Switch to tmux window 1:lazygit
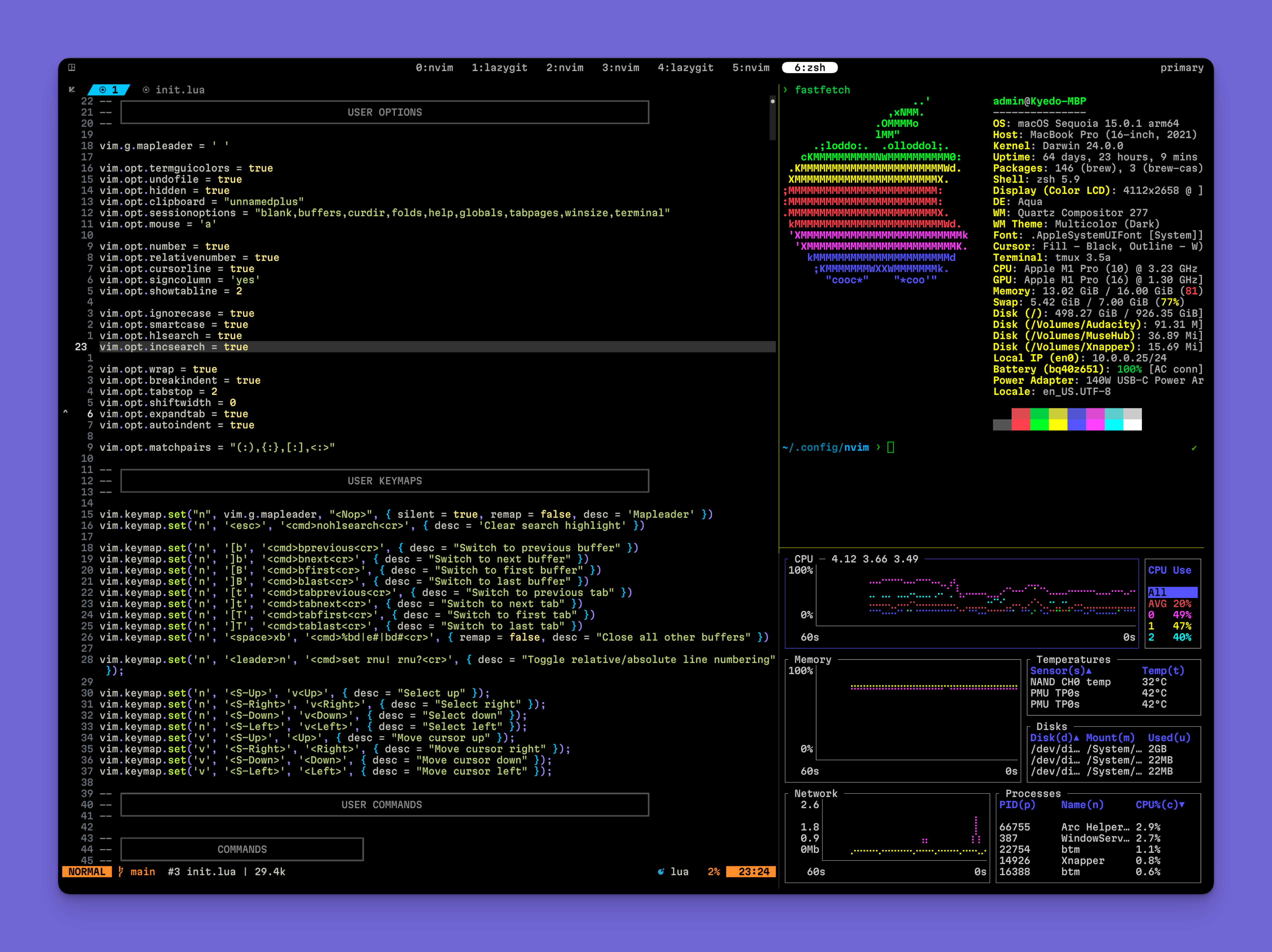This screenshot has width=1272, height=952. 499,68
